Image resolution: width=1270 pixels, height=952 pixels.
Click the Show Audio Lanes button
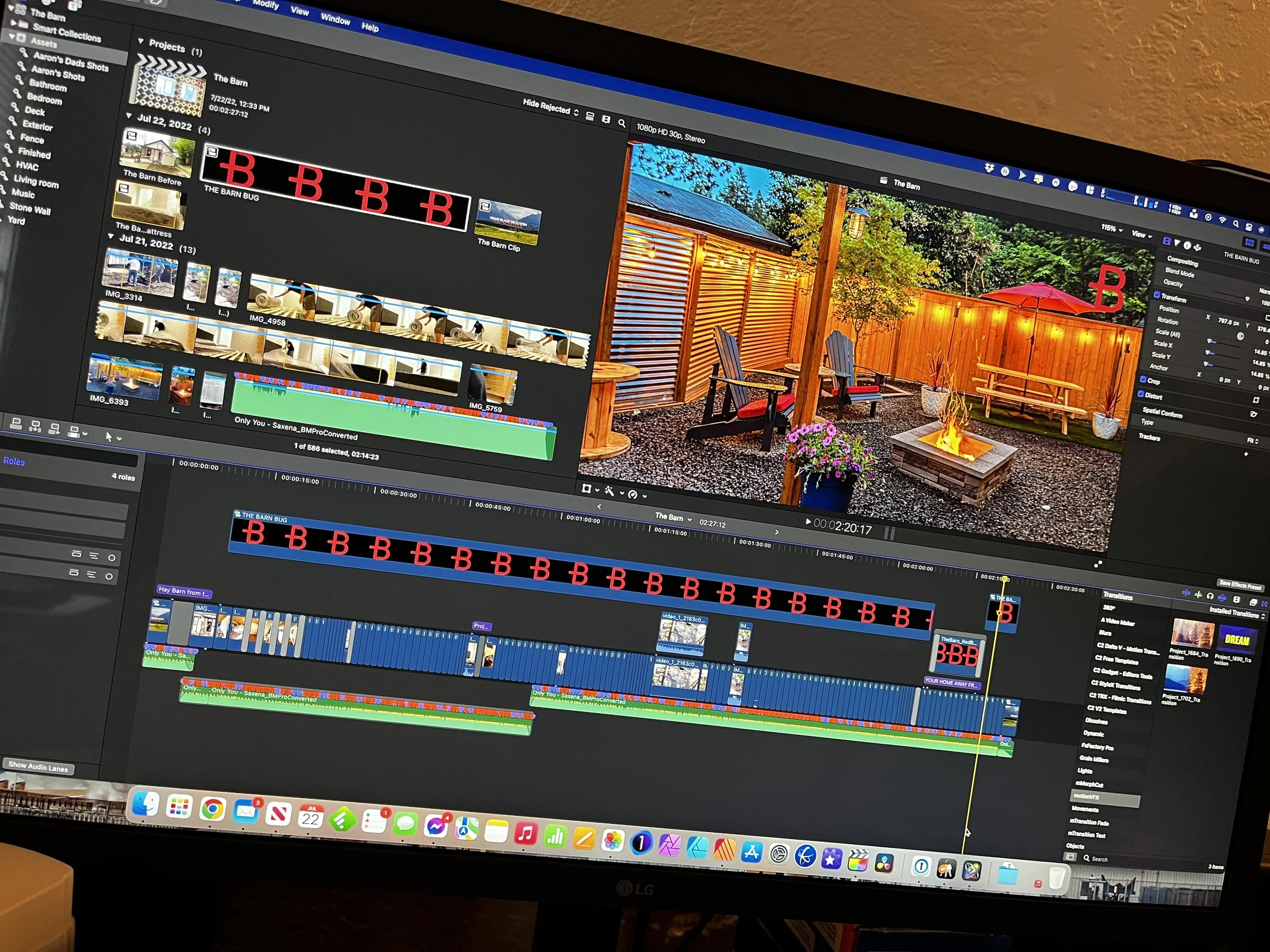point(38,766)
